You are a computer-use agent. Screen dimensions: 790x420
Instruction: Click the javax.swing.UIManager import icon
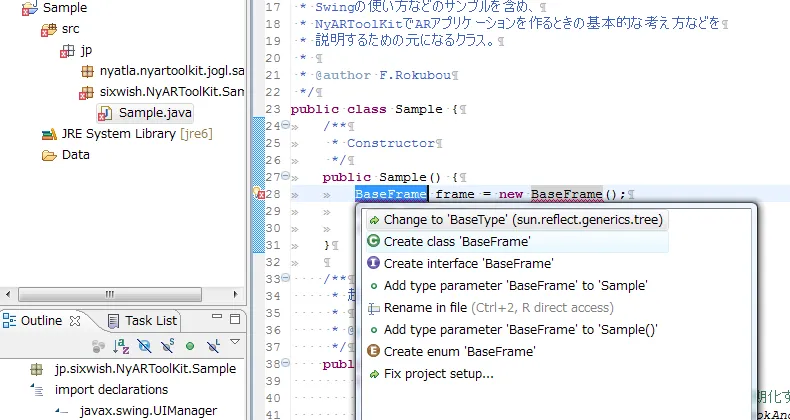61,411
